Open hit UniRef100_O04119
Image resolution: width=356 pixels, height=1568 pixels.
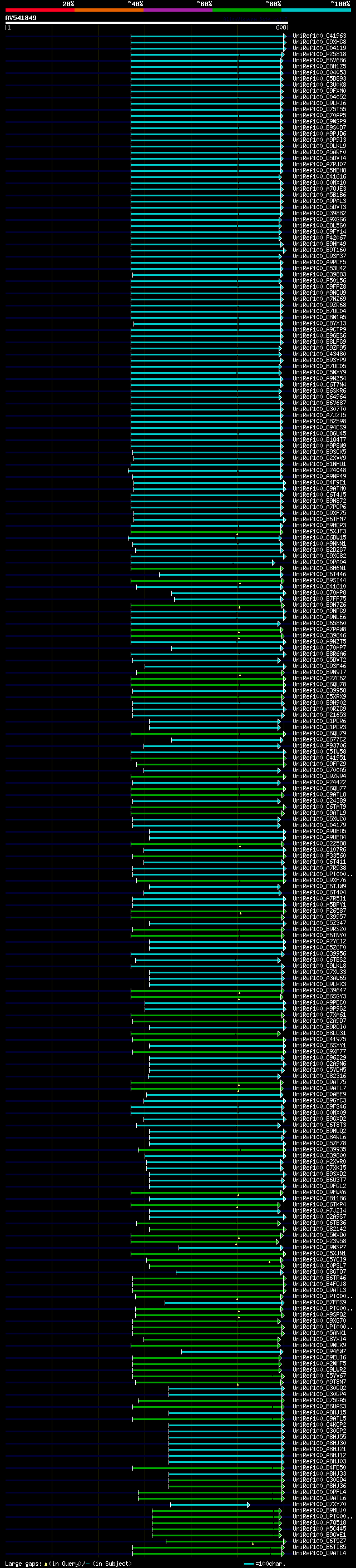(x=319, y=48)
